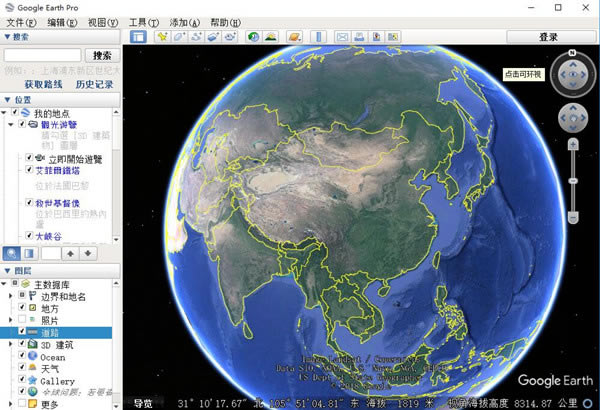
Task: Open the 工具(T) menu
Action: pyautogui.click(x=143, y=22)
